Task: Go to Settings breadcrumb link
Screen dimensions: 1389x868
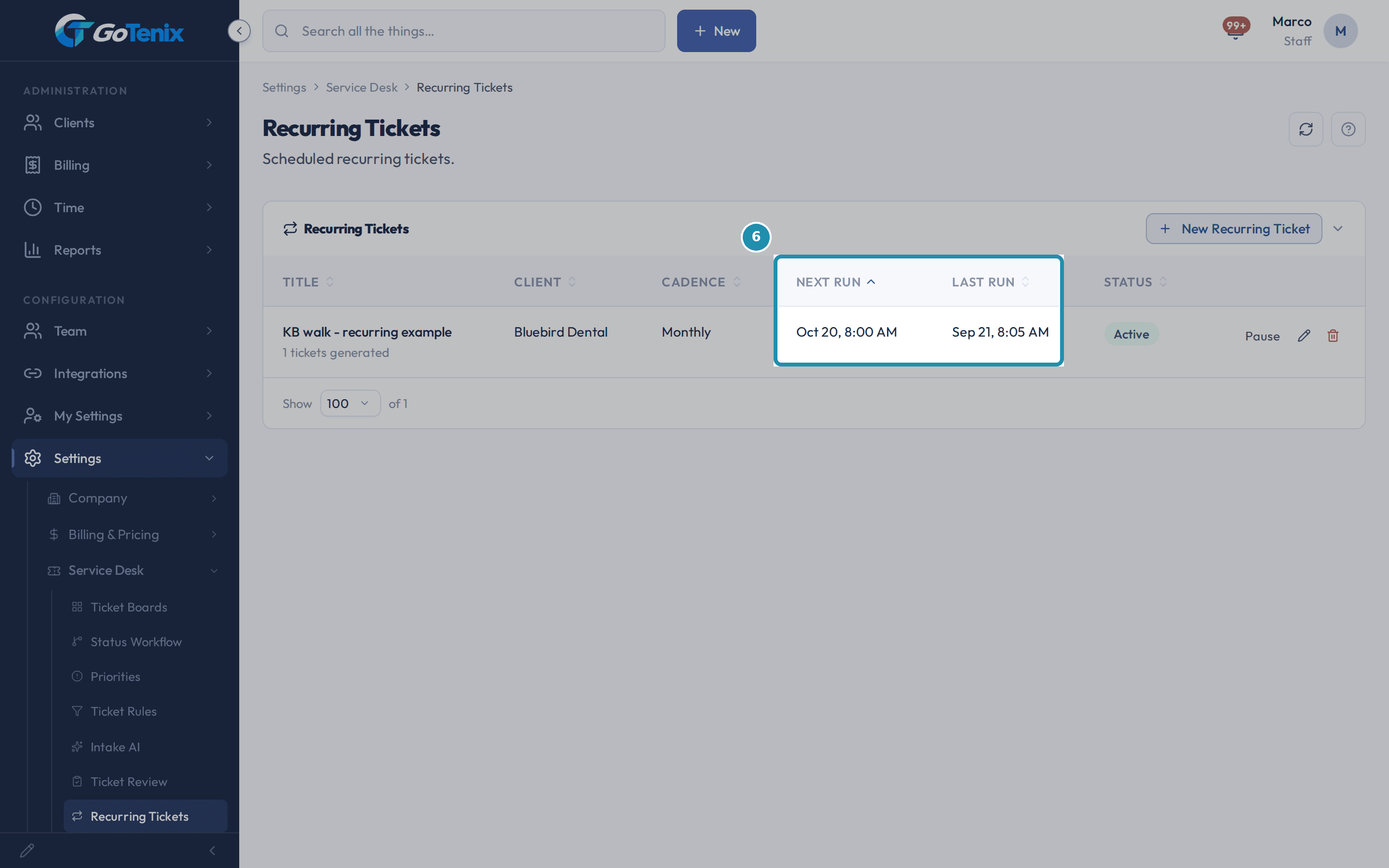Action: (x=284, y=87)
